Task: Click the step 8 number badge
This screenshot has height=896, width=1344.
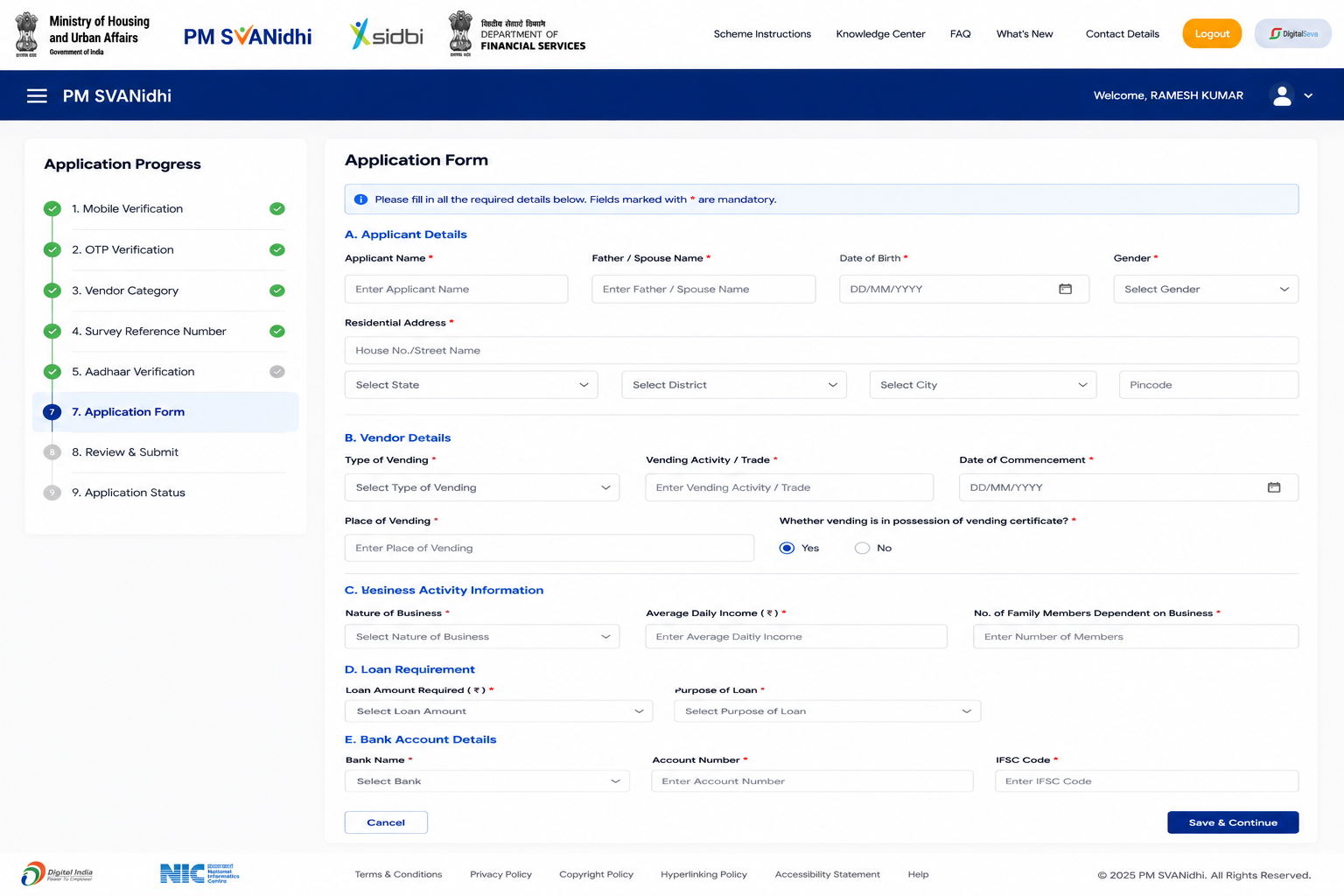Action: [x=52, y=452]
